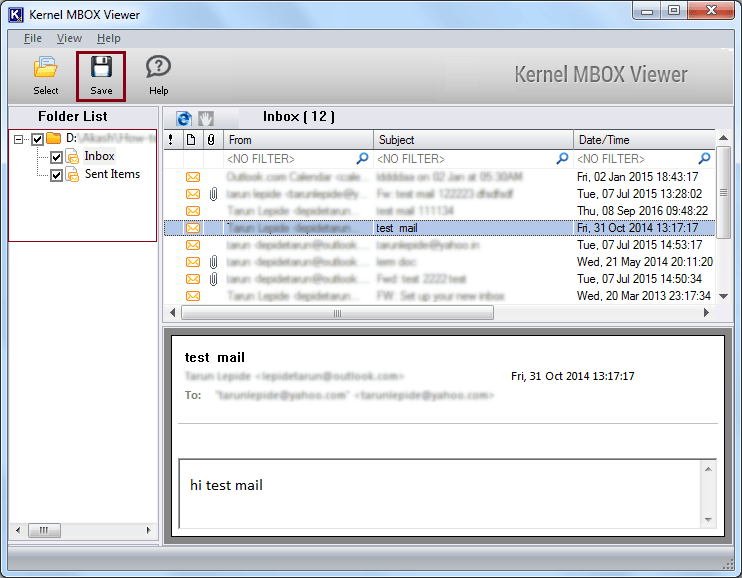Screen dimensions: 742x578
Task: Uncheck the D: root folder checkbox
Action: coord(37,139)
